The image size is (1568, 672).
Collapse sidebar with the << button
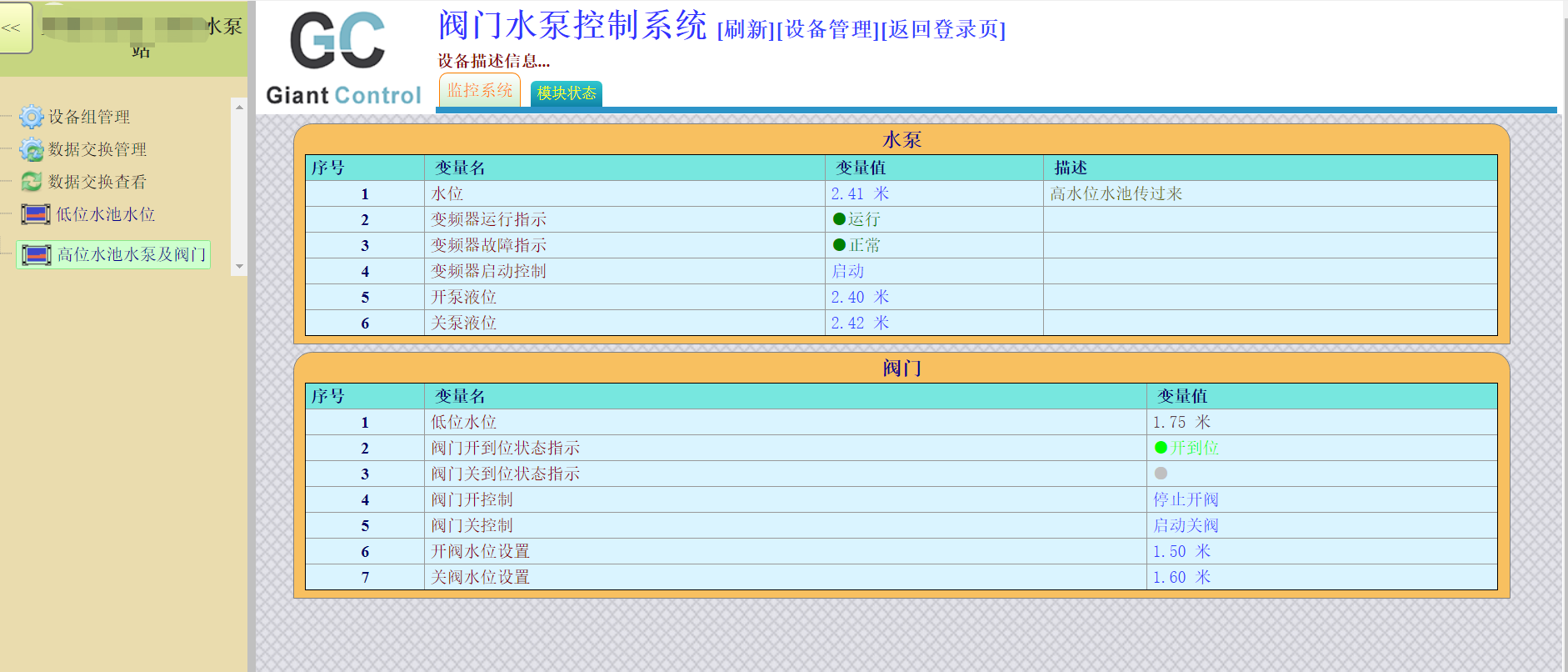click(x=14, y=28)
